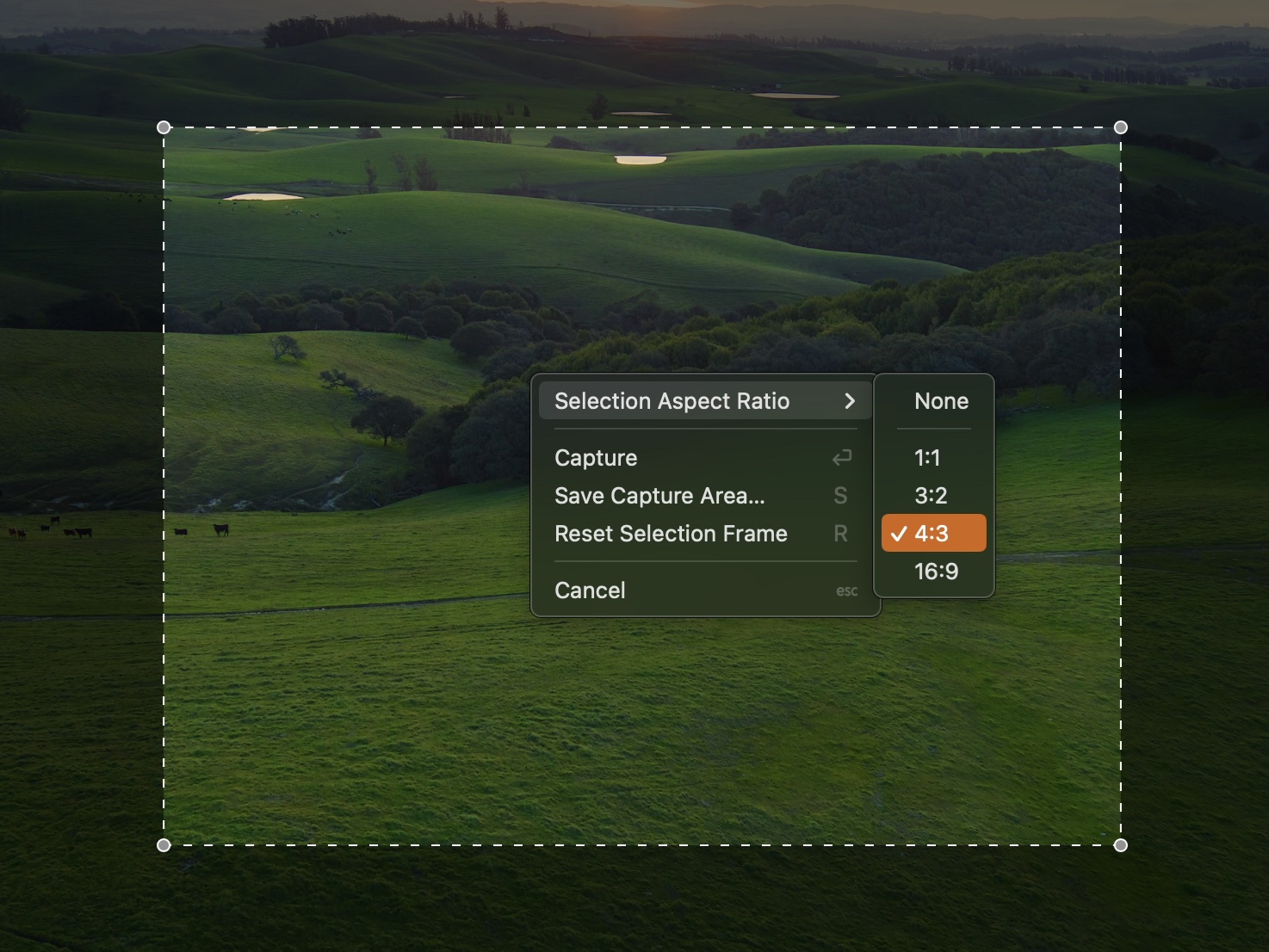The width and height of the screenshot is (1269, 952).
Task: Click Reset Selection Frame option
Action: click(705, 534)
